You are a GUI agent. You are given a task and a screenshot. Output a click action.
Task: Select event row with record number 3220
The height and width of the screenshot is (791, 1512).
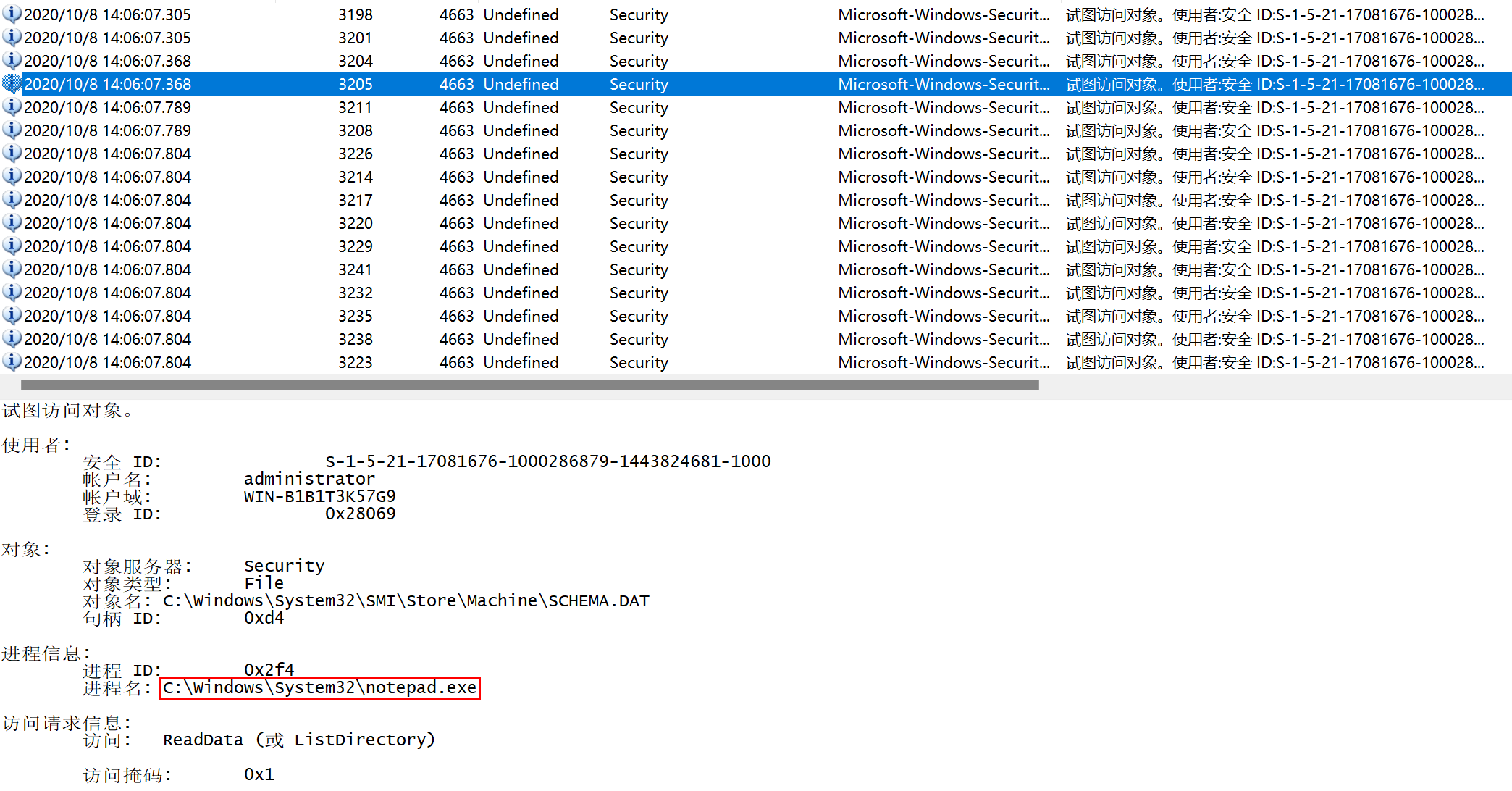tap(355, 223)
